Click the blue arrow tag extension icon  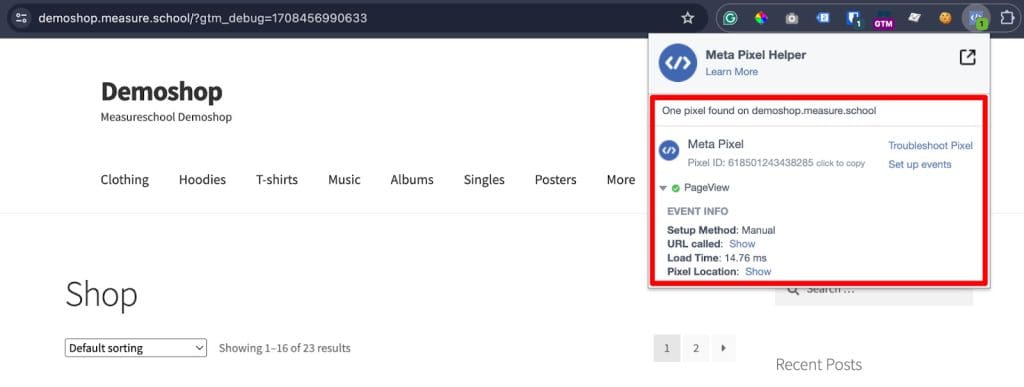(x=823, y=18)
